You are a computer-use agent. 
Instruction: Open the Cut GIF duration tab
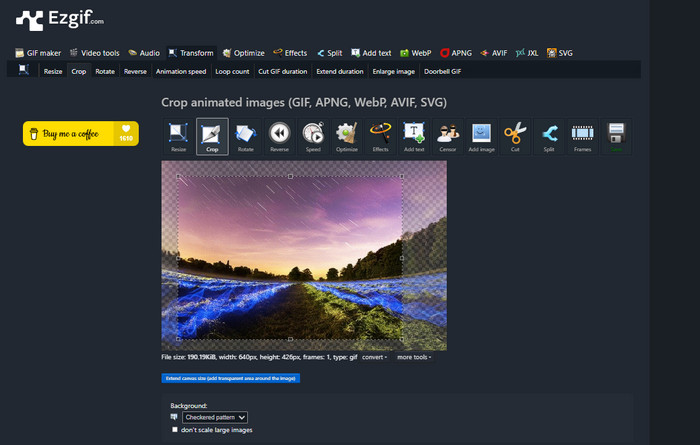[283, 71]
